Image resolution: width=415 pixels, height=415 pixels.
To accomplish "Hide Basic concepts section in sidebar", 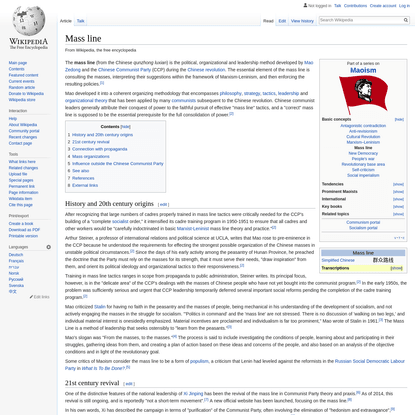I will tap(399, 119).
